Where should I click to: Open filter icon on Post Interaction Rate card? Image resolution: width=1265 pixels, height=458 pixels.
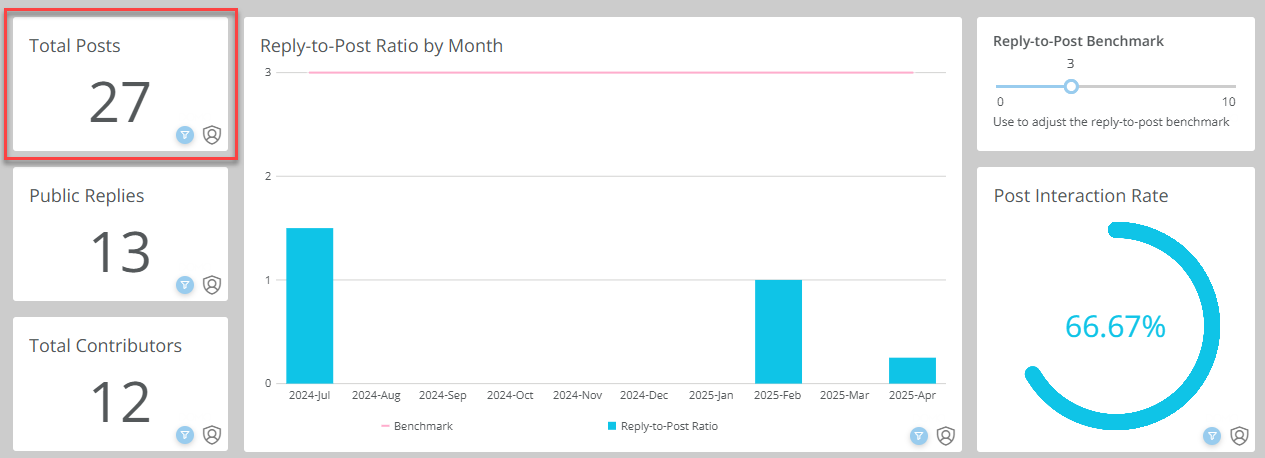click(1212, 436)
